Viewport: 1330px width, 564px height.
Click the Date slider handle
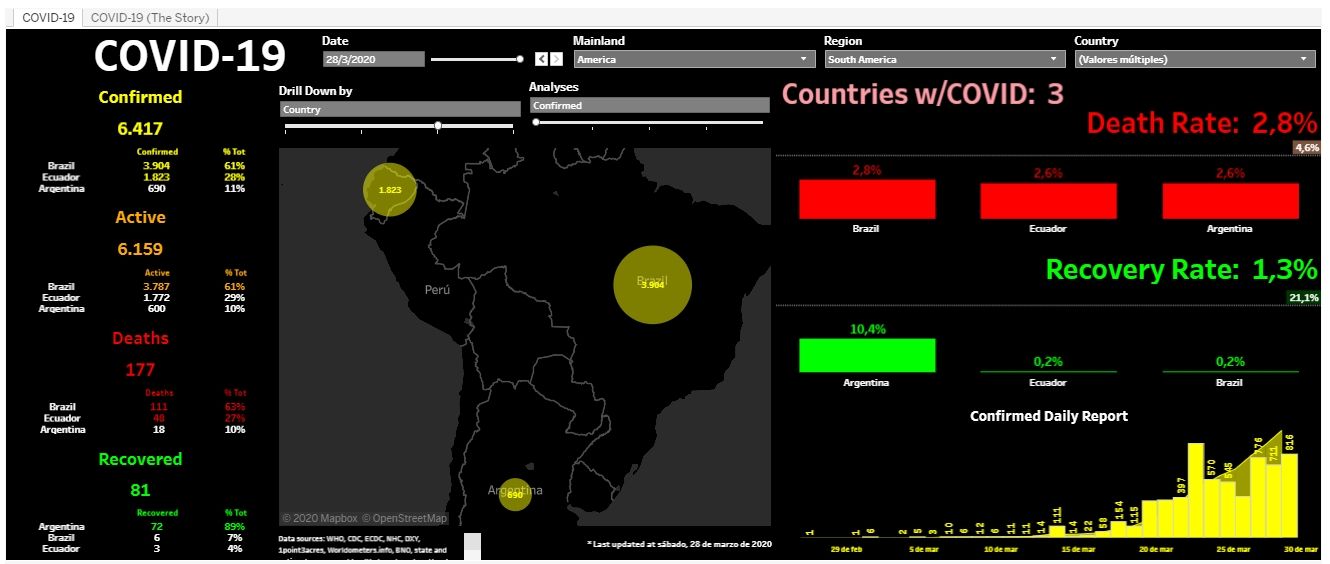pos(520,60)
